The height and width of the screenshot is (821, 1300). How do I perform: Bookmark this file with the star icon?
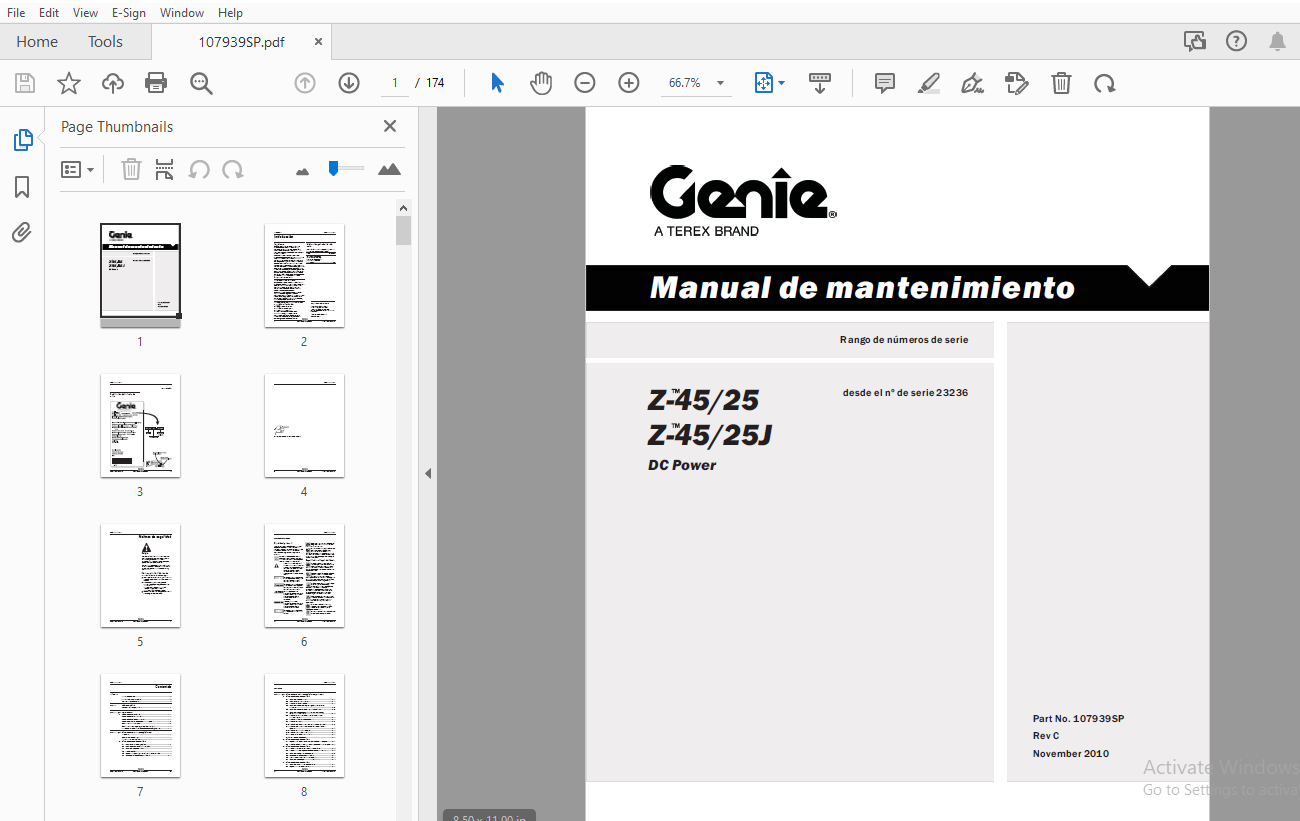coord(69,83)
